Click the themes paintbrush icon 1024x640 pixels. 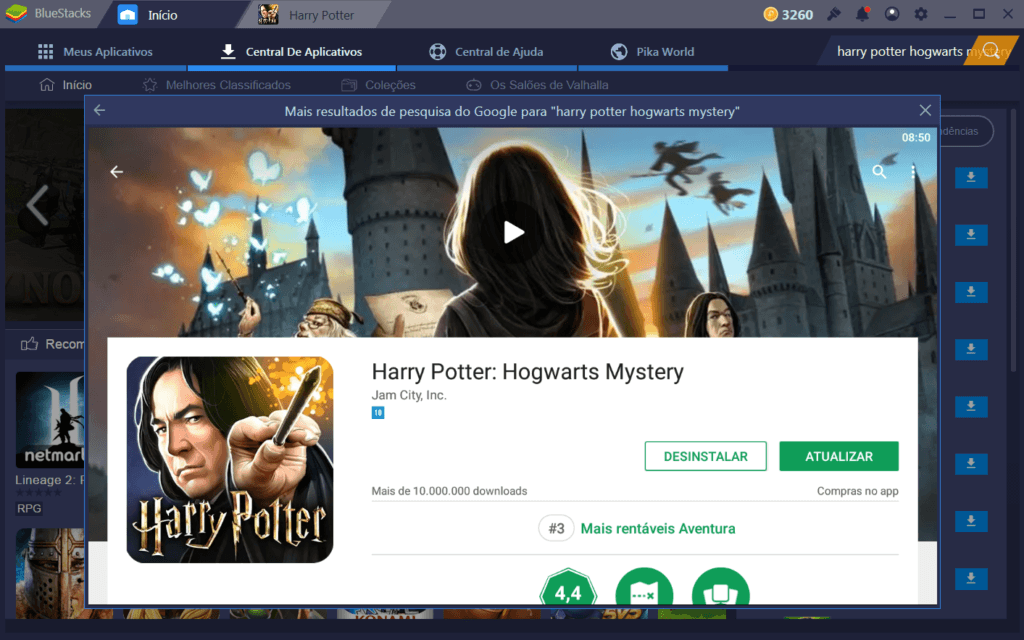pyautogui.click(x=832, y=14)
